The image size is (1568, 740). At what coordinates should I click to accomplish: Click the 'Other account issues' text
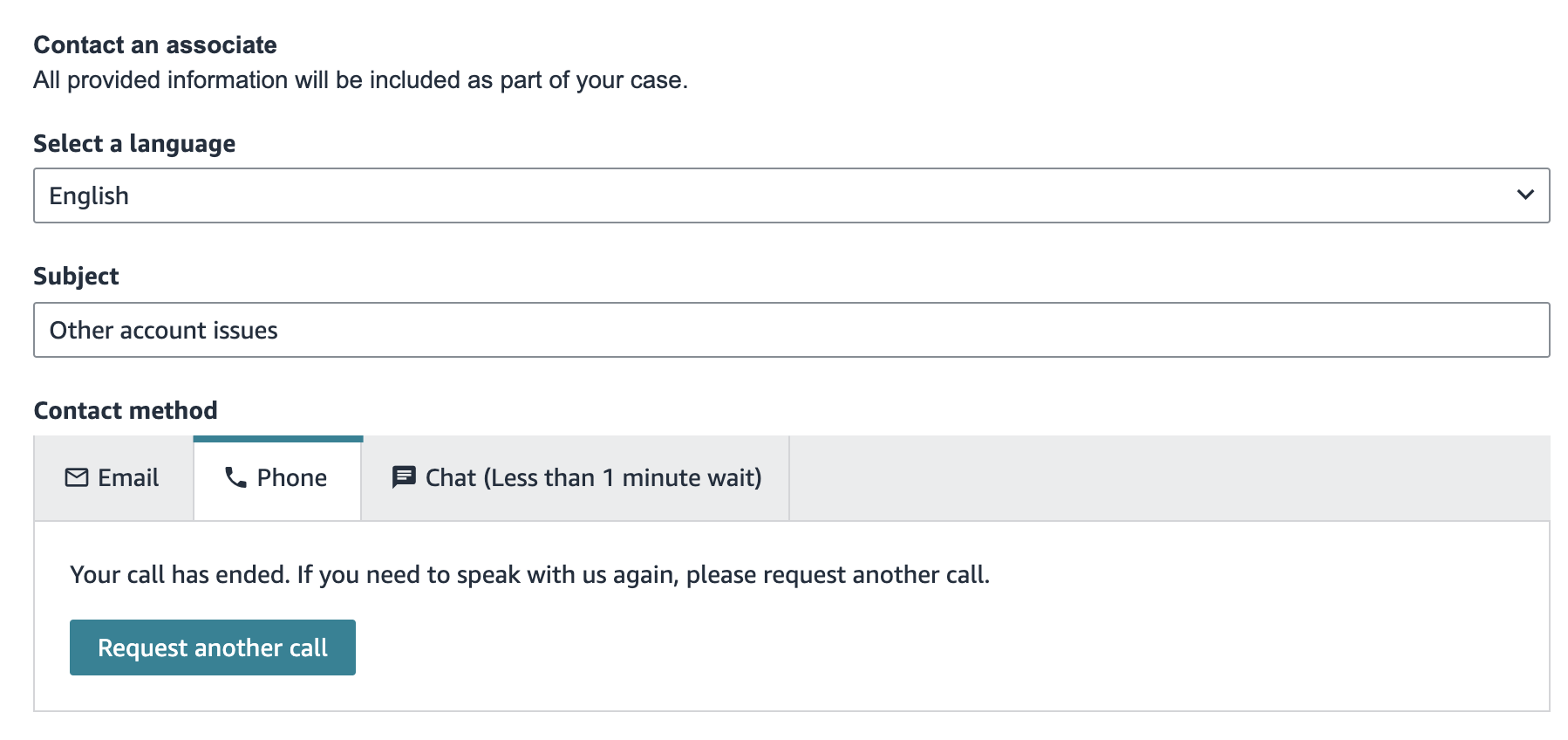click(x=164, y=330)
